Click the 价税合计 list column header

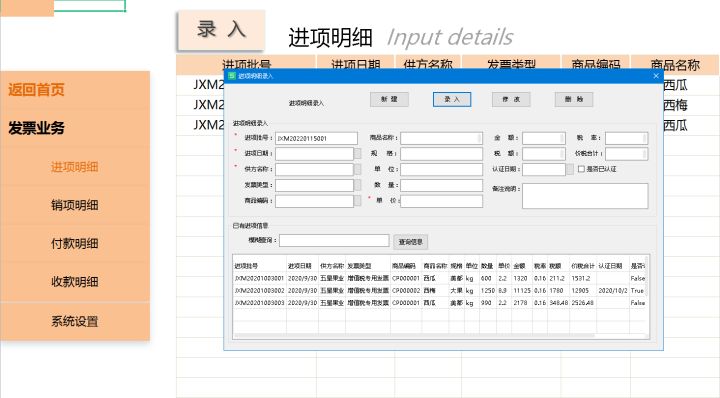point(583,266)
